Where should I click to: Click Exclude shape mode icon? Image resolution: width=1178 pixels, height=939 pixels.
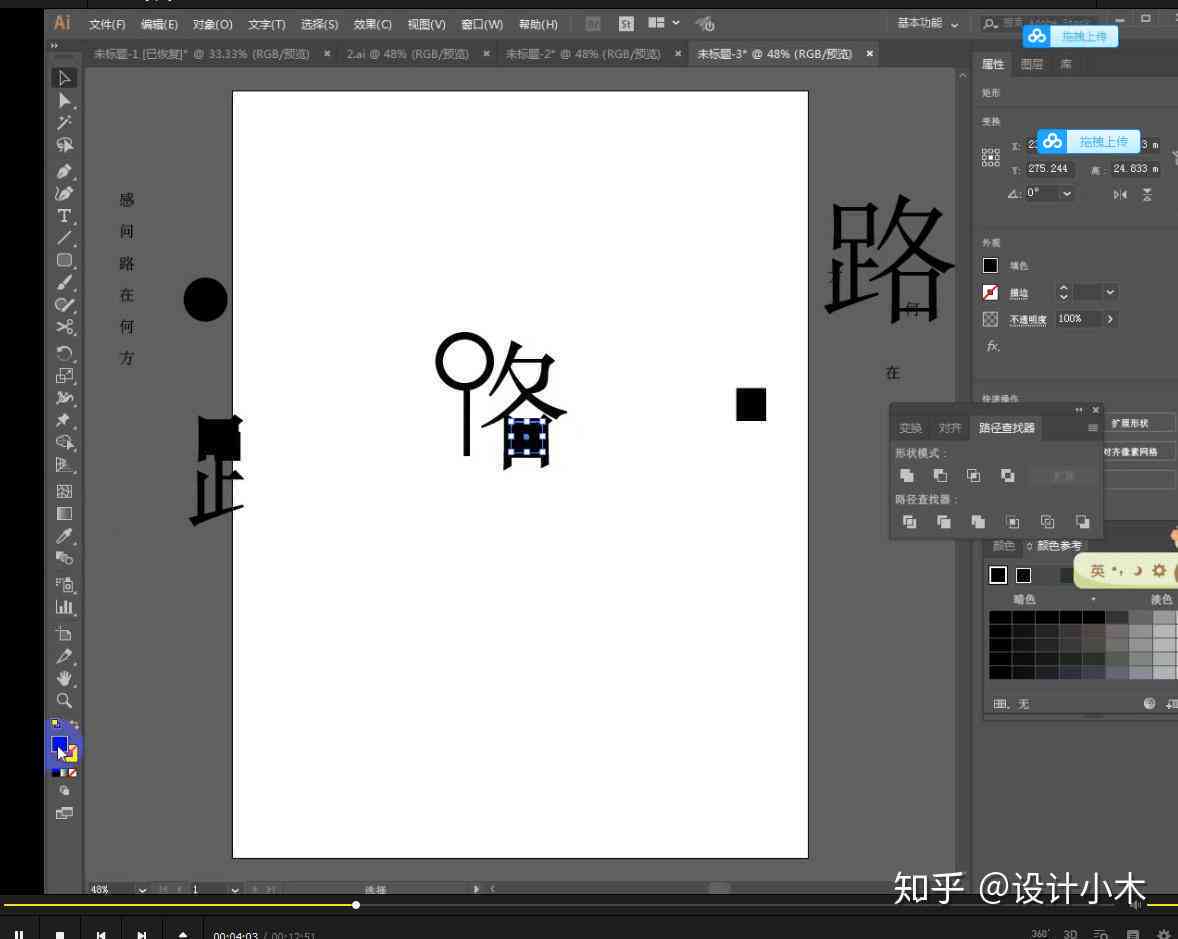1007,476
